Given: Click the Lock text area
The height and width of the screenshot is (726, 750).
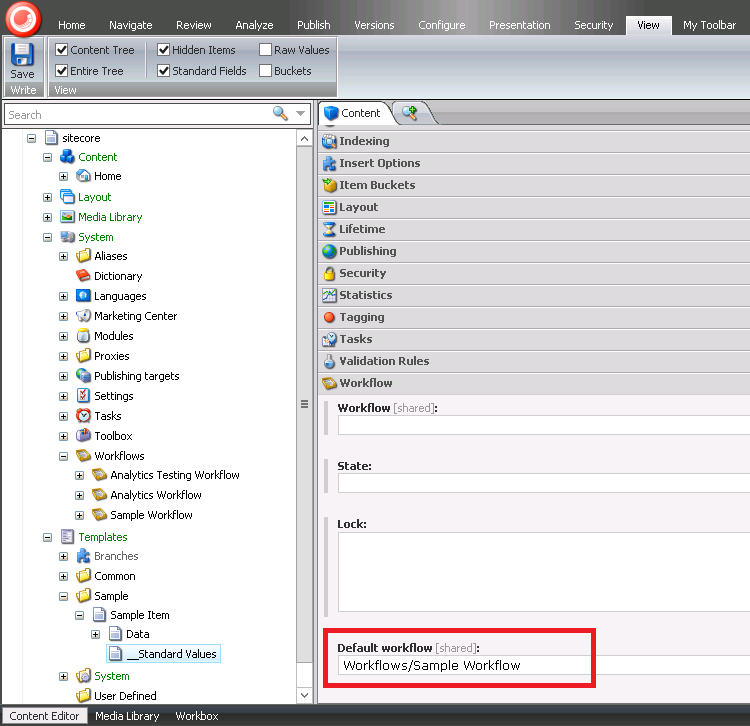Looking at the screenshot, I should click(x=544, y=572).
